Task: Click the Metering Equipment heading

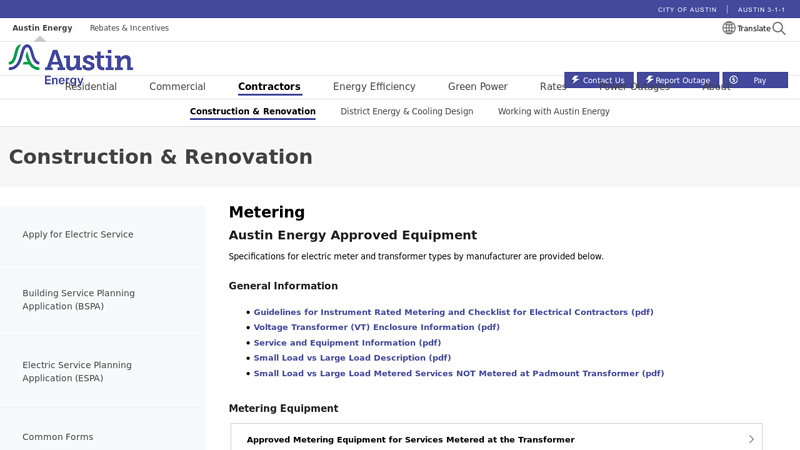Action: [x=283, y=408]
